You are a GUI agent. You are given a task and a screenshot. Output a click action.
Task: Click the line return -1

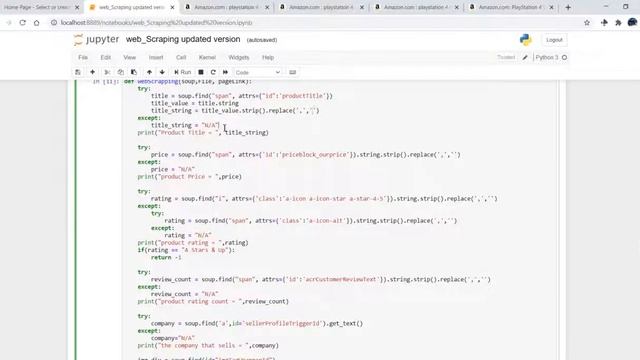coord(166,258)
